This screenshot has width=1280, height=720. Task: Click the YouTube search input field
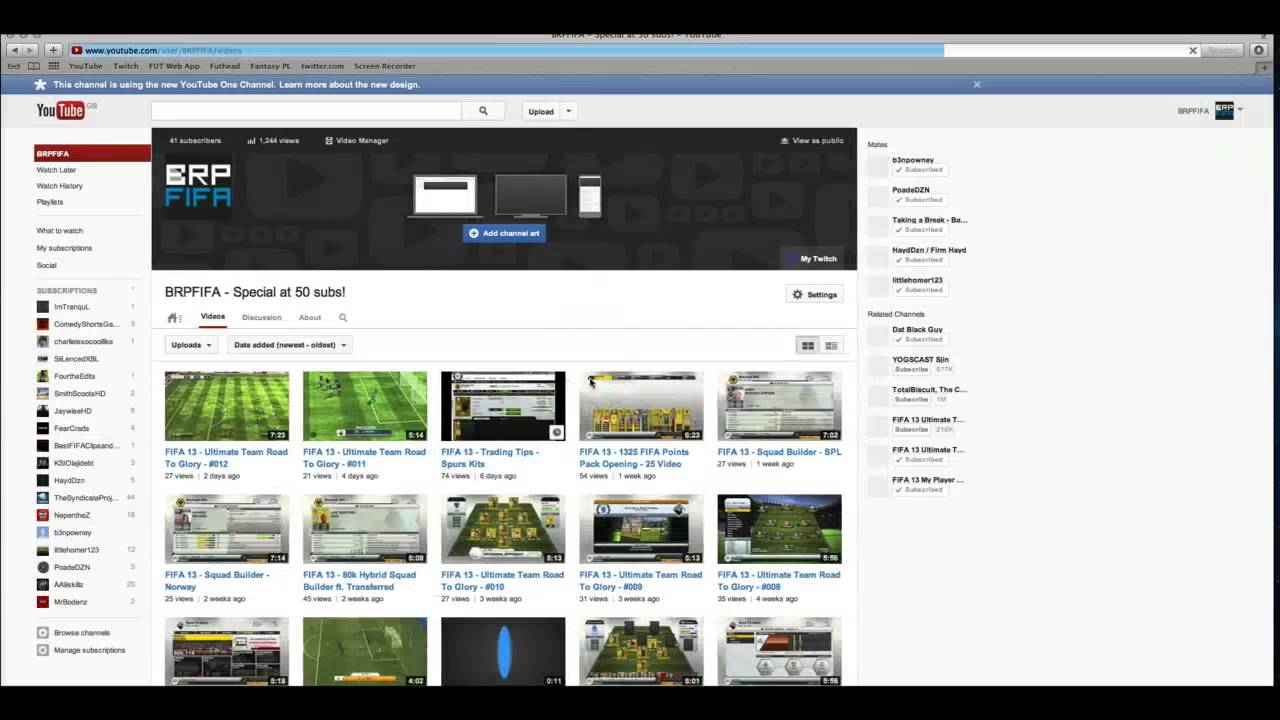(x=306, y=111)
